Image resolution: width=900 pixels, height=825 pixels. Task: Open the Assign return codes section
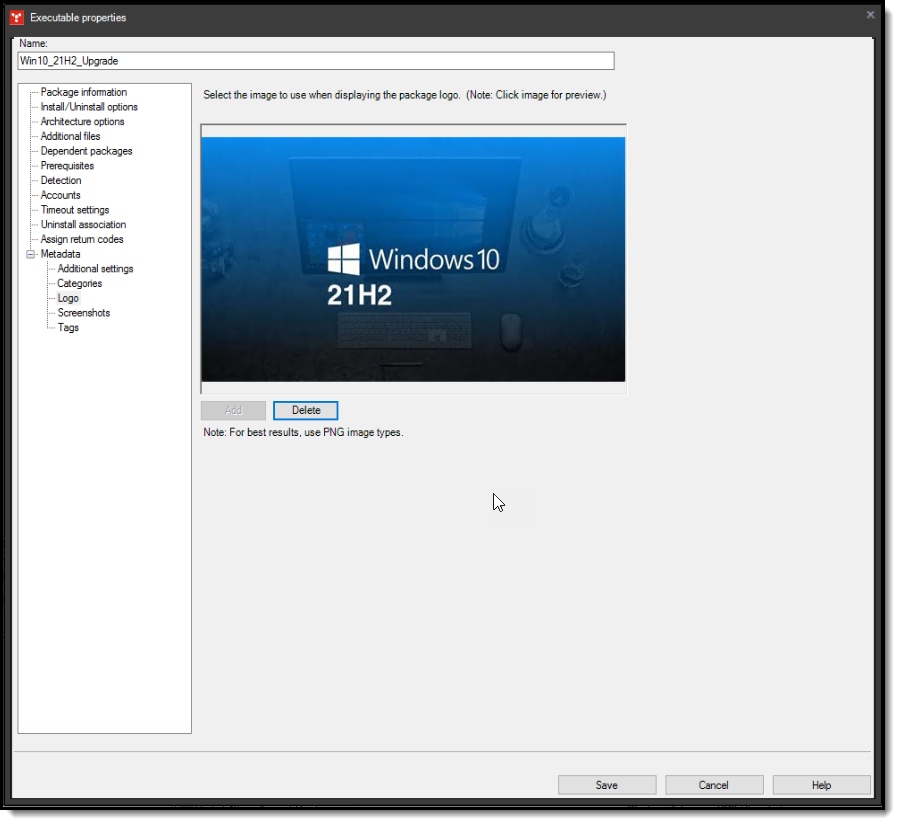[82, 239]
